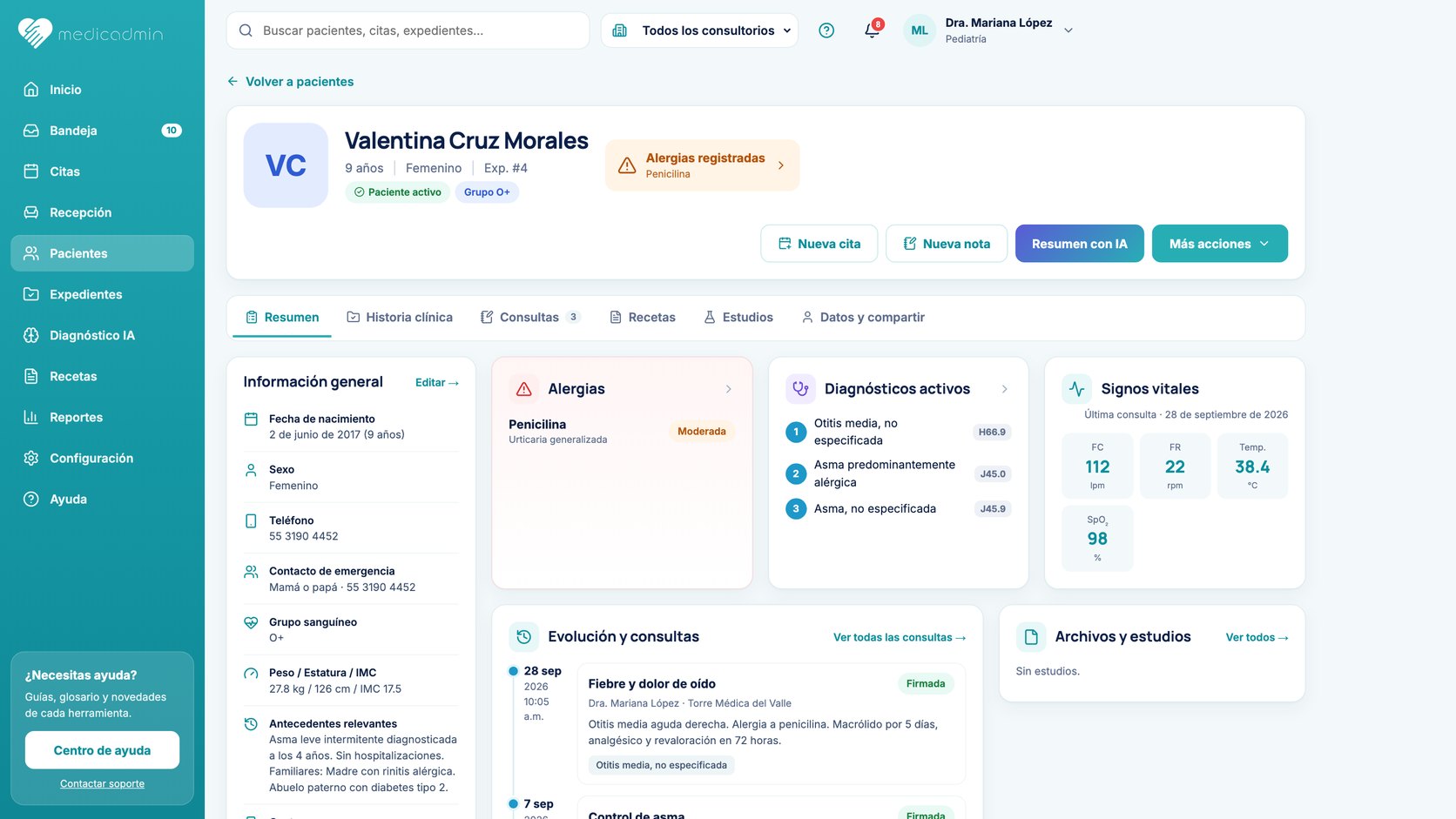Expand Diagnósticos activos chevron
Viewport: 1456px width, 819px height.
1005,389
